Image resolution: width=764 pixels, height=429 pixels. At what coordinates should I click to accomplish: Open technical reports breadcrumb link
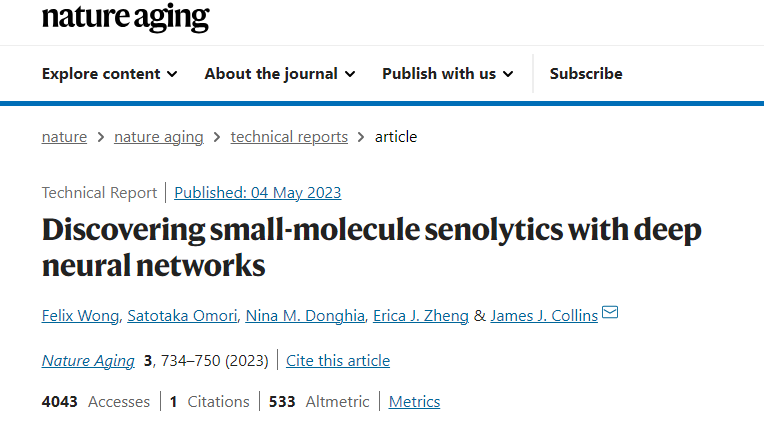point(289,137)
